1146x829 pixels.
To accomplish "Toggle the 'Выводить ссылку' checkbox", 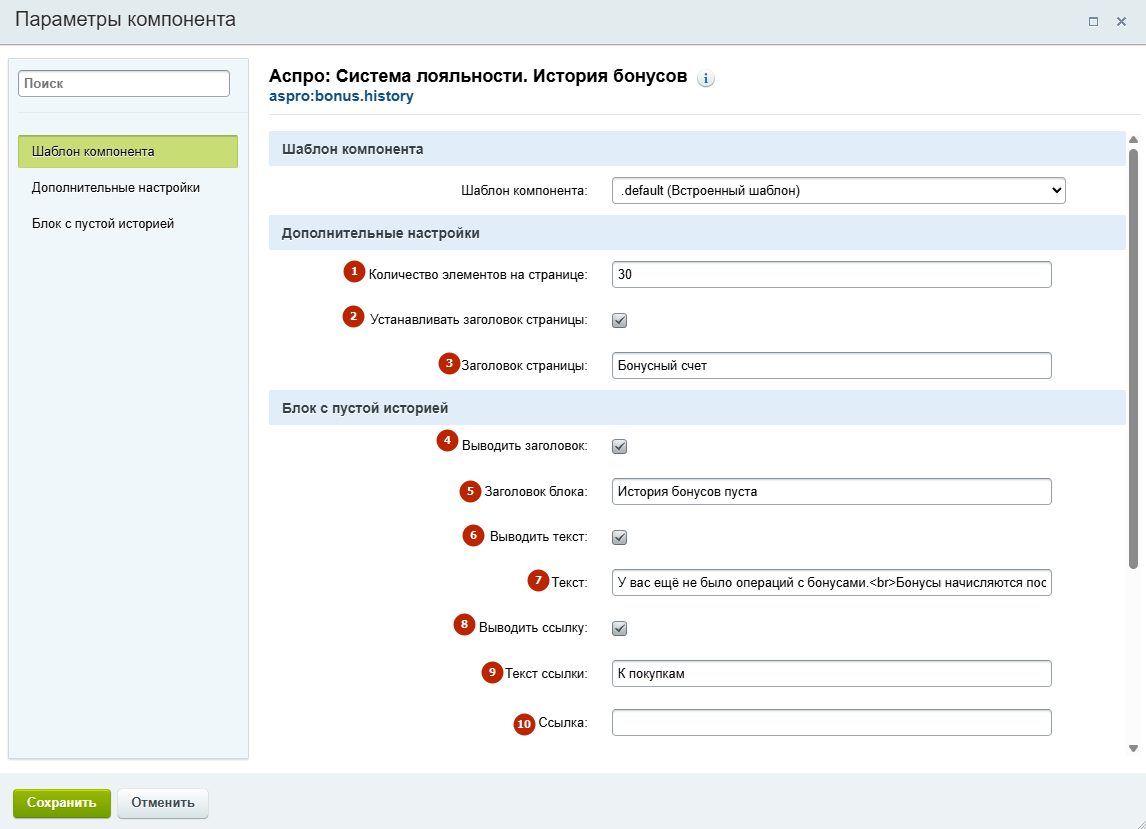I will pyautogui.click(x=619, y=628).
